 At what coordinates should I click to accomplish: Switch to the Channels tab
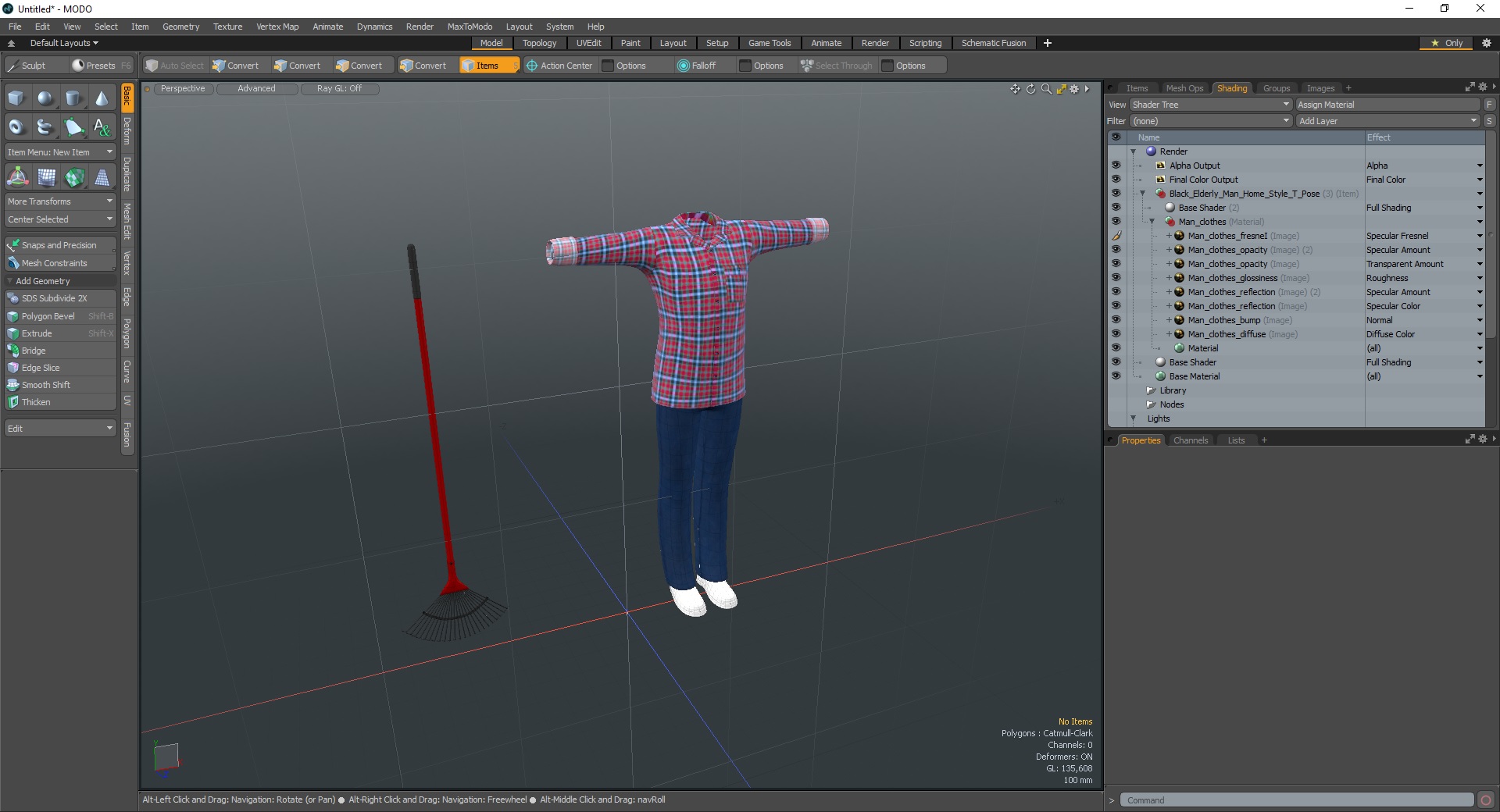coord(1191,440)
